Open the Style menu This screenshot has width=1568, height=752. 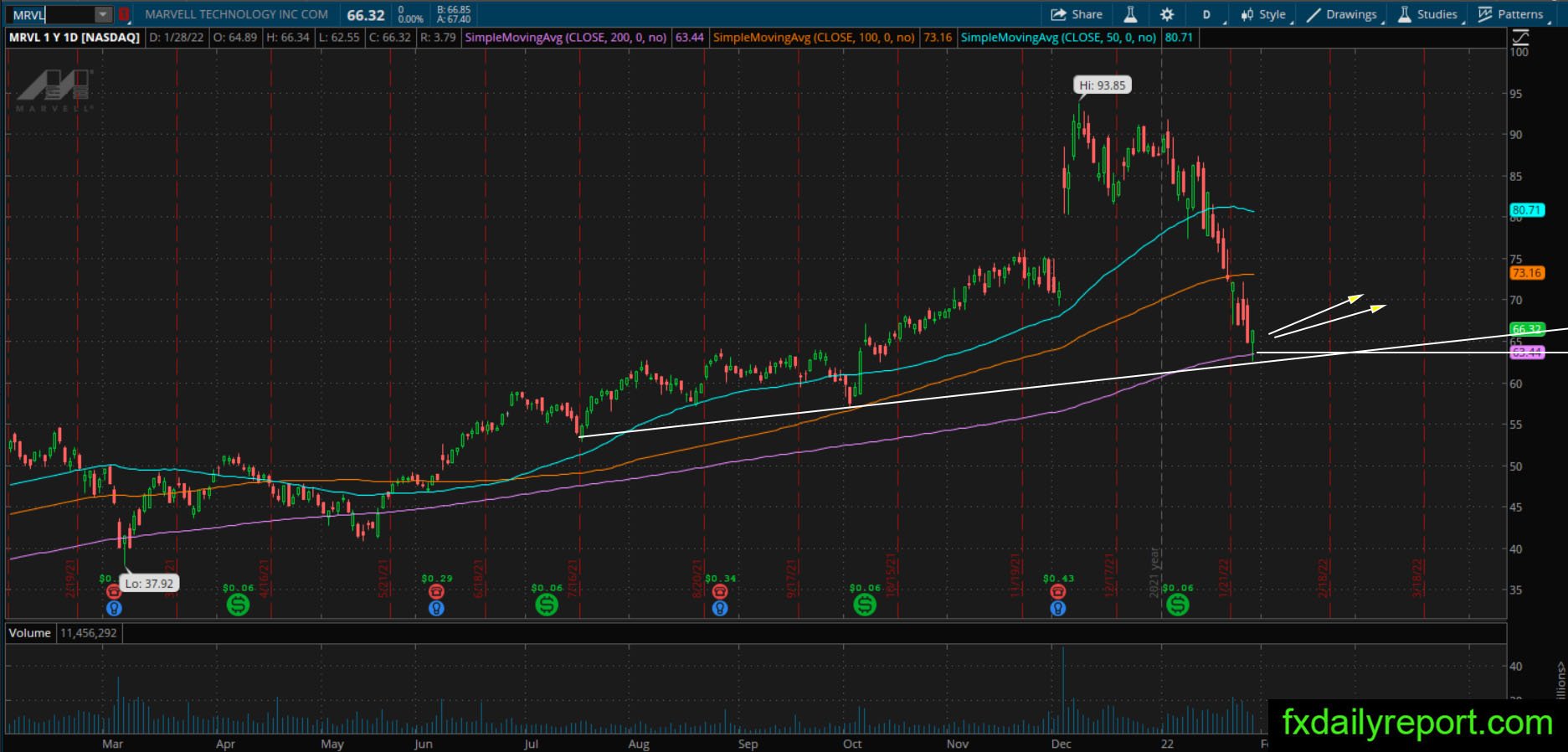coord(1264,14)
